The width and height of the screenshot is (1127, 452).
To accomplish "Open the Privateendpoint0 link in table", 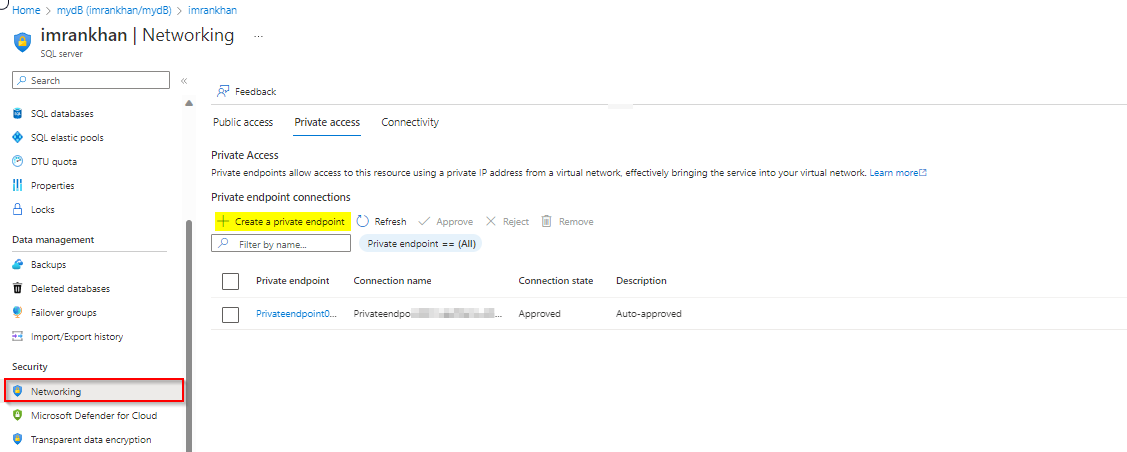I will (297, 314).
